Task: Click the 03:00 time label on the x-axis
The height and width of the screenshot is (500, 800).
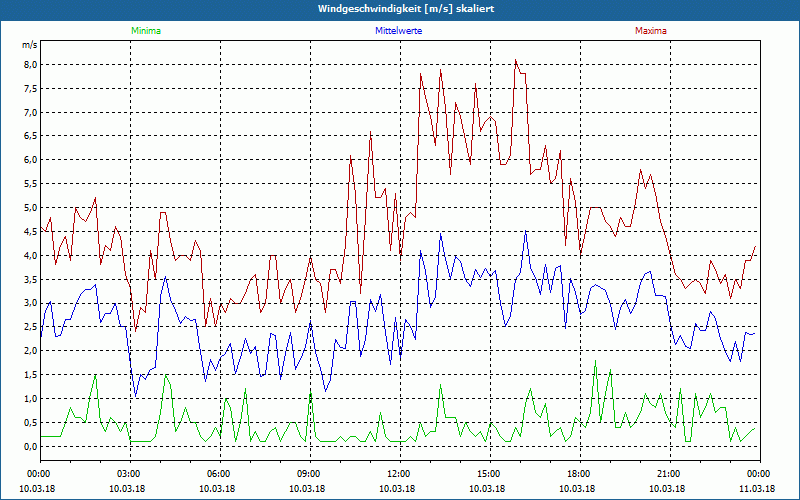Action: click(x=131, y=474)
